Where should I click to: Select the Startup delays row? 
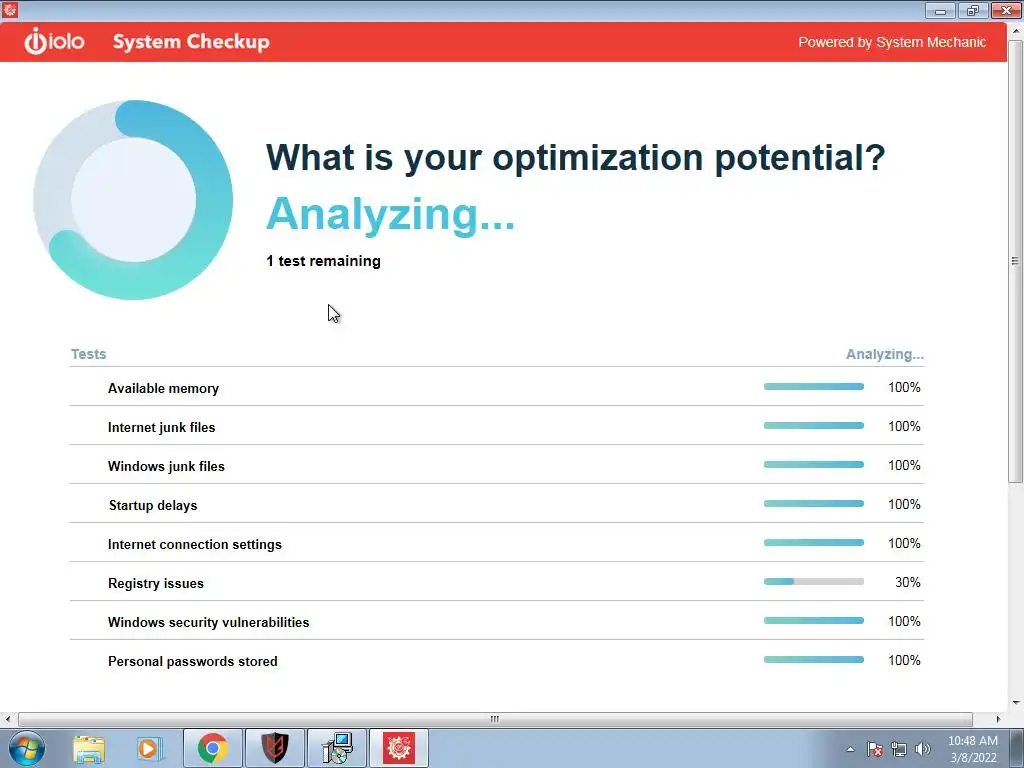tap(496, 504)
